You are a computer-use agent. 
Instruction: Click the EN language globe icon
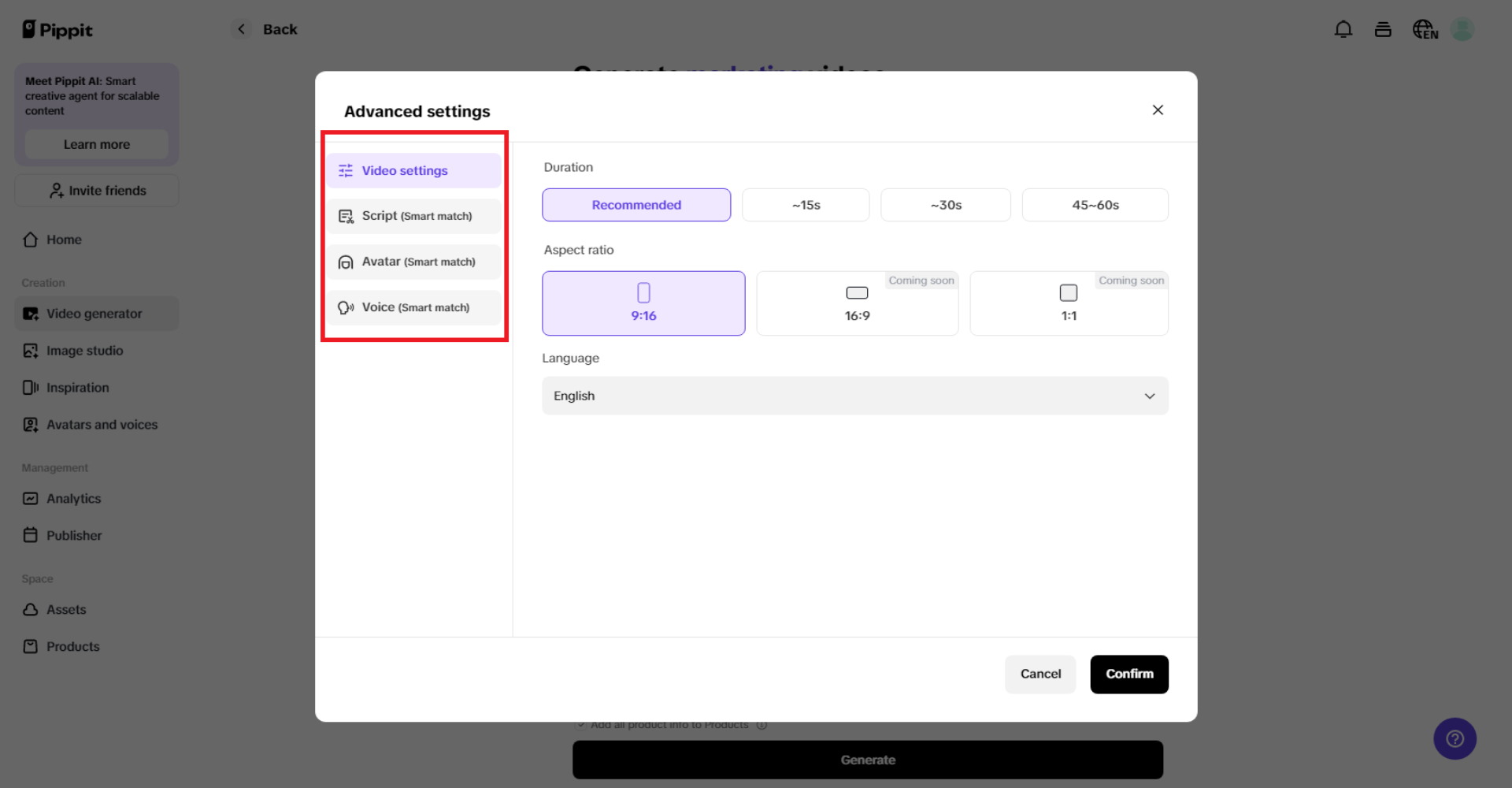point(1424,29)
